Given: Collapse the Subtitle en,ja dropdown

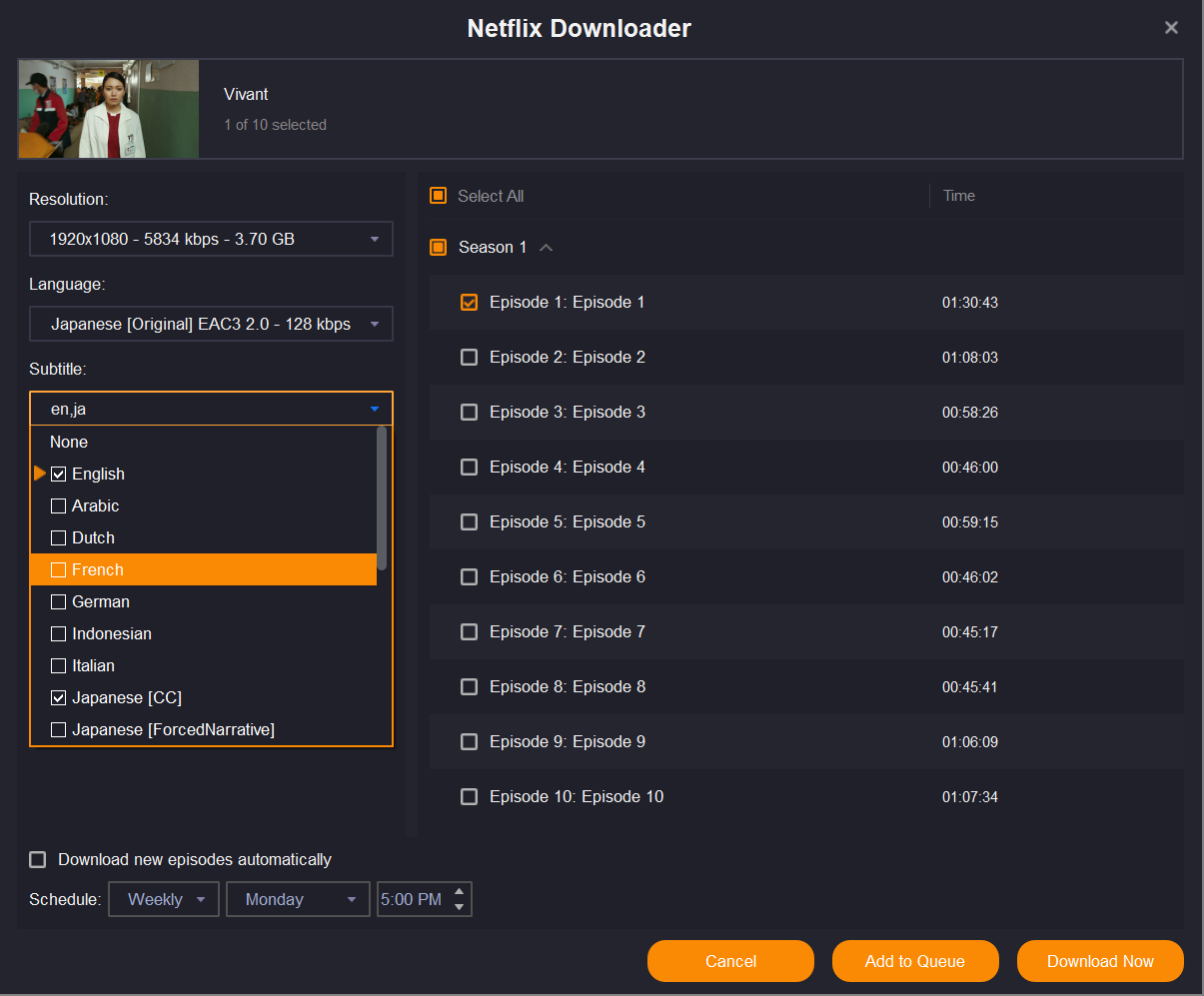Looking at the screenshot, I should (211, 409).
